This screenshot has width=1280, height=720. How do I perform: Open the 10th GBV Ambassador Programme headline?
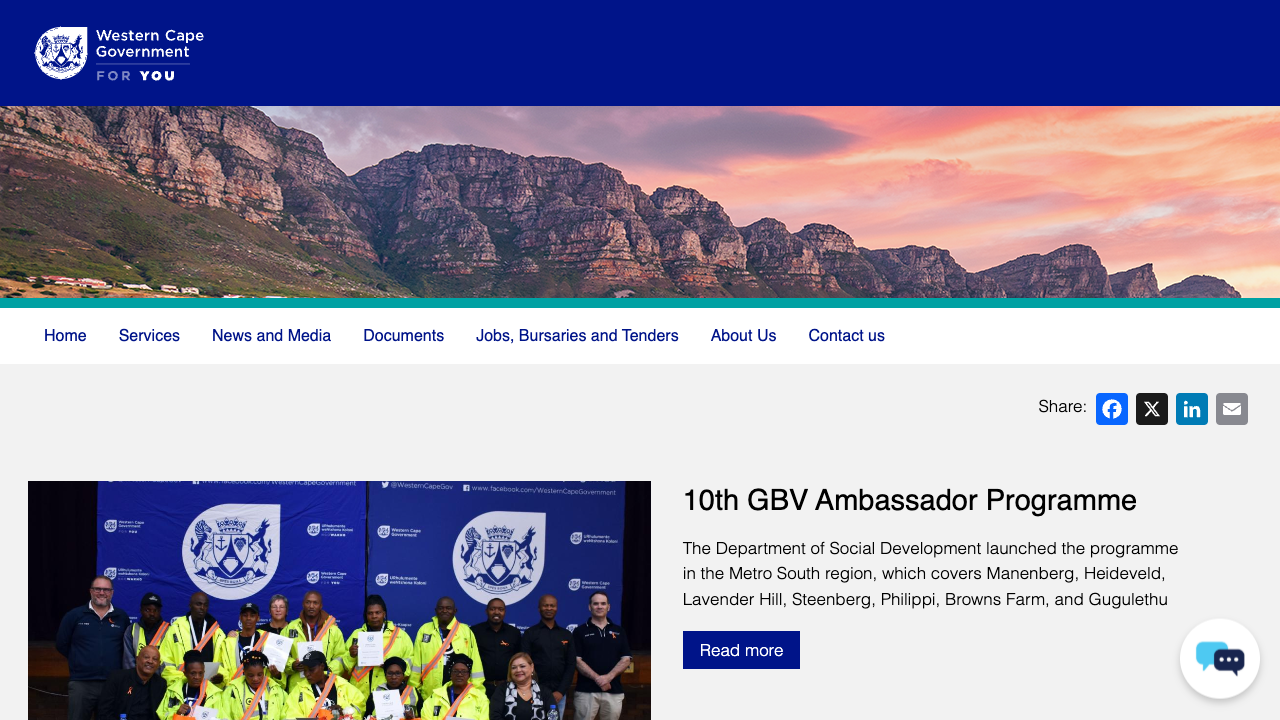tap(909, 500)
